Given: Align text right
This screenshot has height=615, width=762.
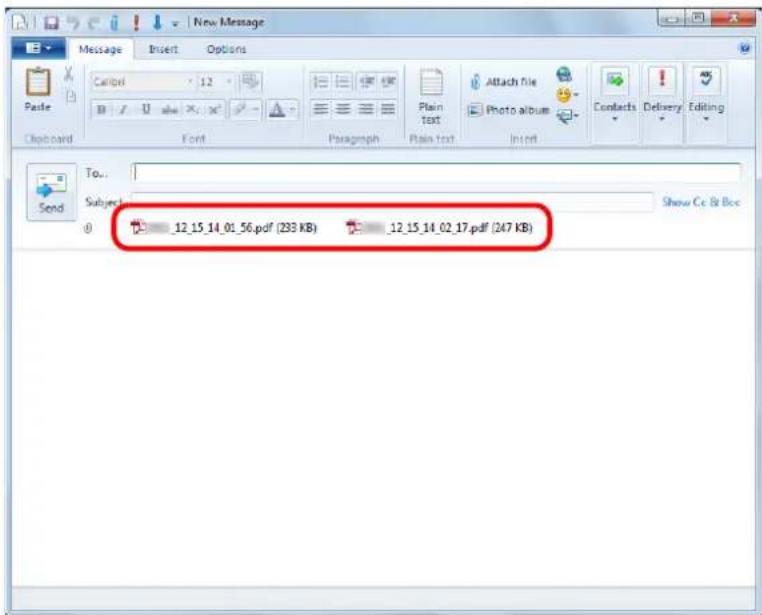Looking at the screenshot, I should (x=366, y=109).
